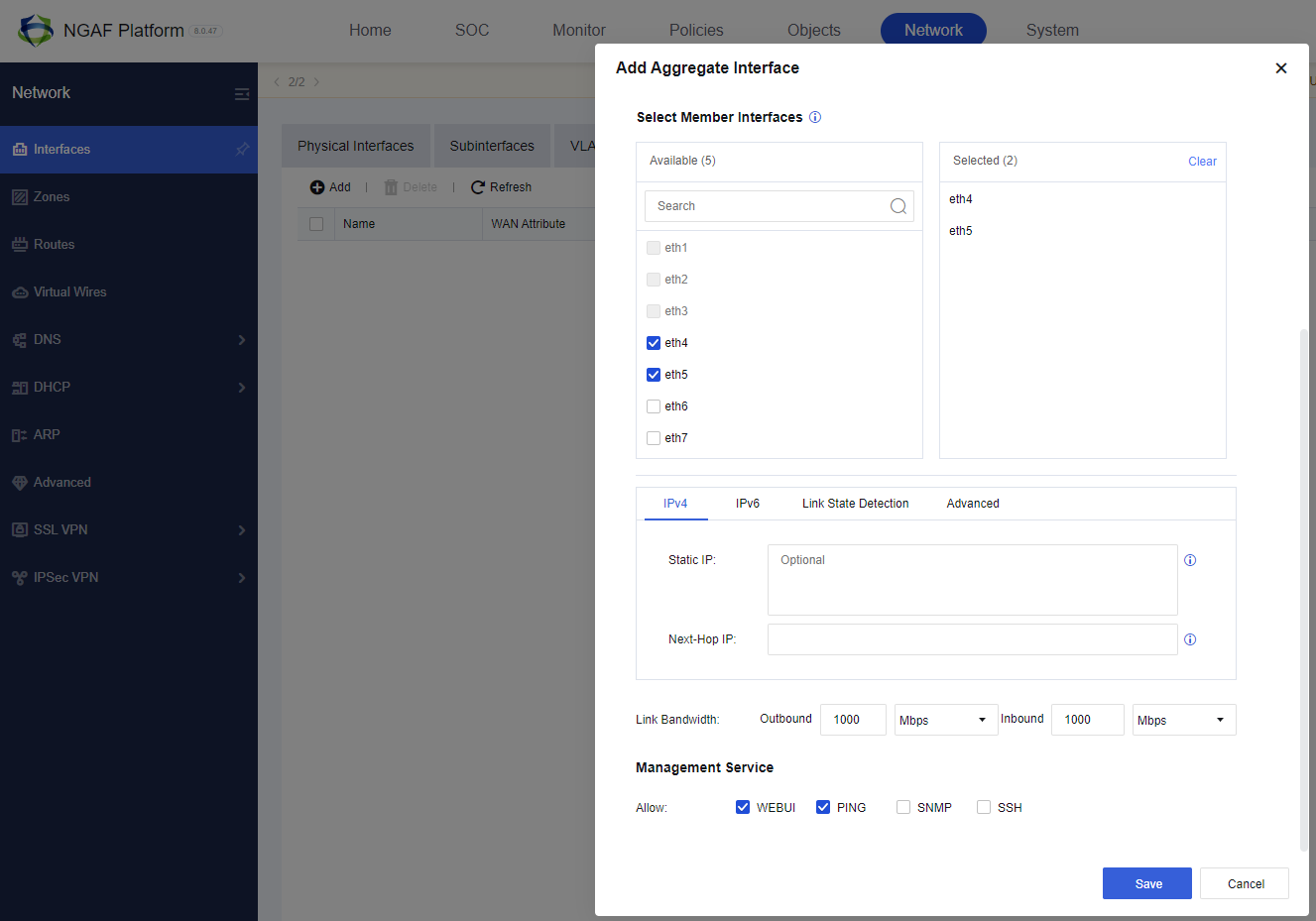Save the aggregate interface

pyautogui.click(x=1147, y=883)
